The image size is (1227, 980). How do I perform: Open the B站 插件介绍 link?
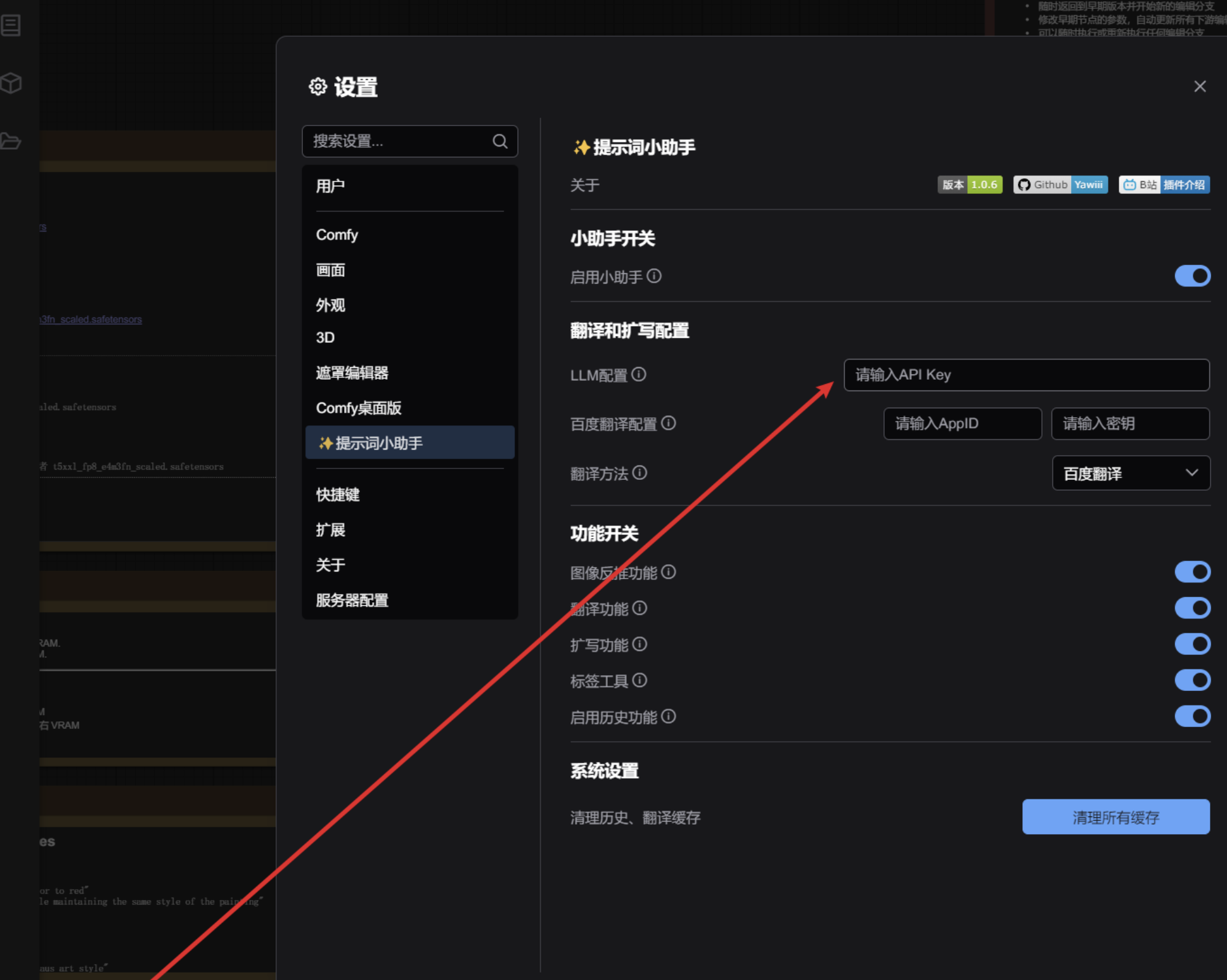click(x=1164, y=184)
